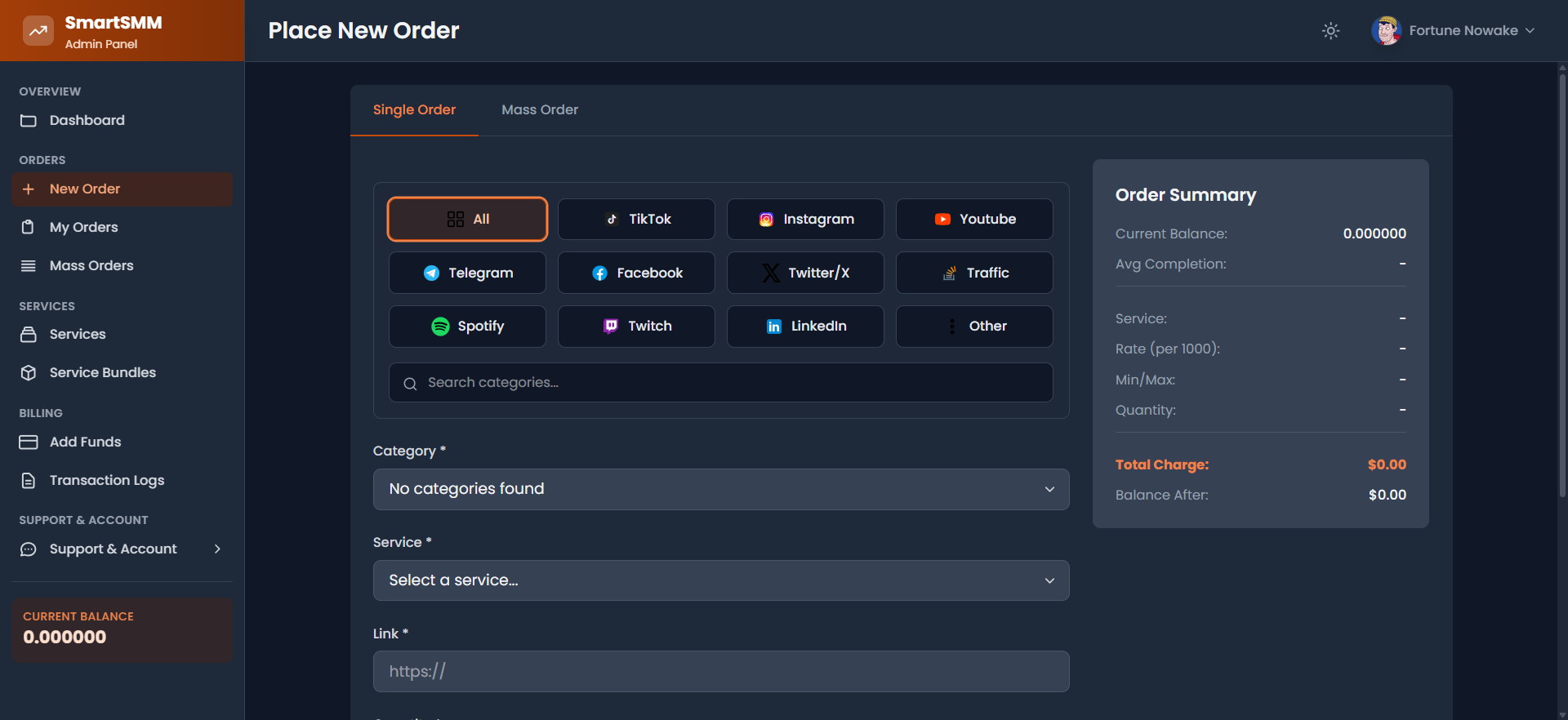
Task: Click the Current Balance 0.000000 sidebar card
Action: 122,629
